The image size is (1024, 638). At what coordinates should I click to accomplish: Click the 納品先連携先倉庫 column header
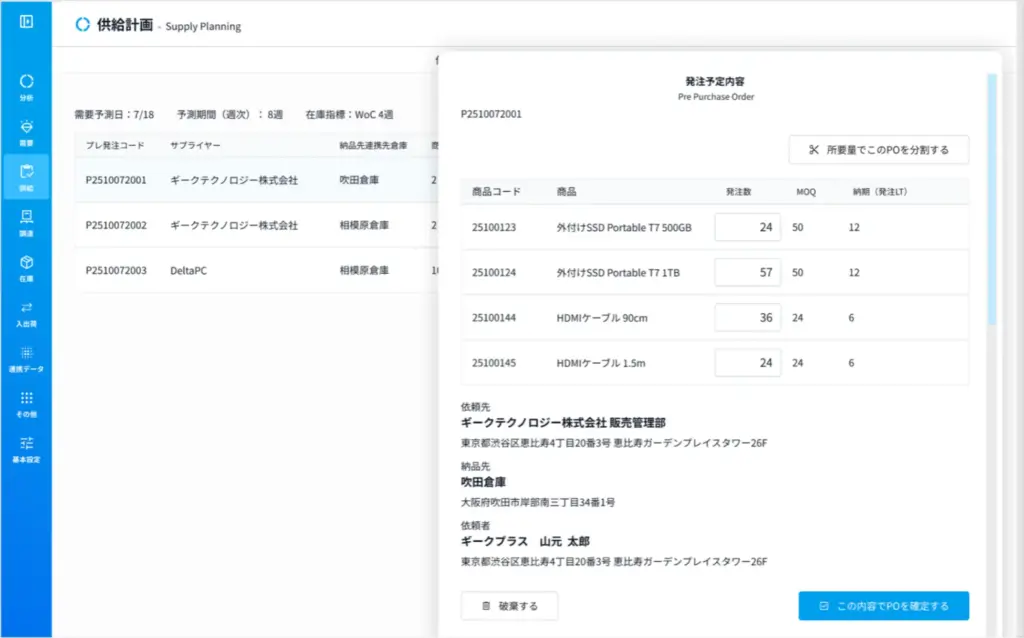(x=373, y=145)
